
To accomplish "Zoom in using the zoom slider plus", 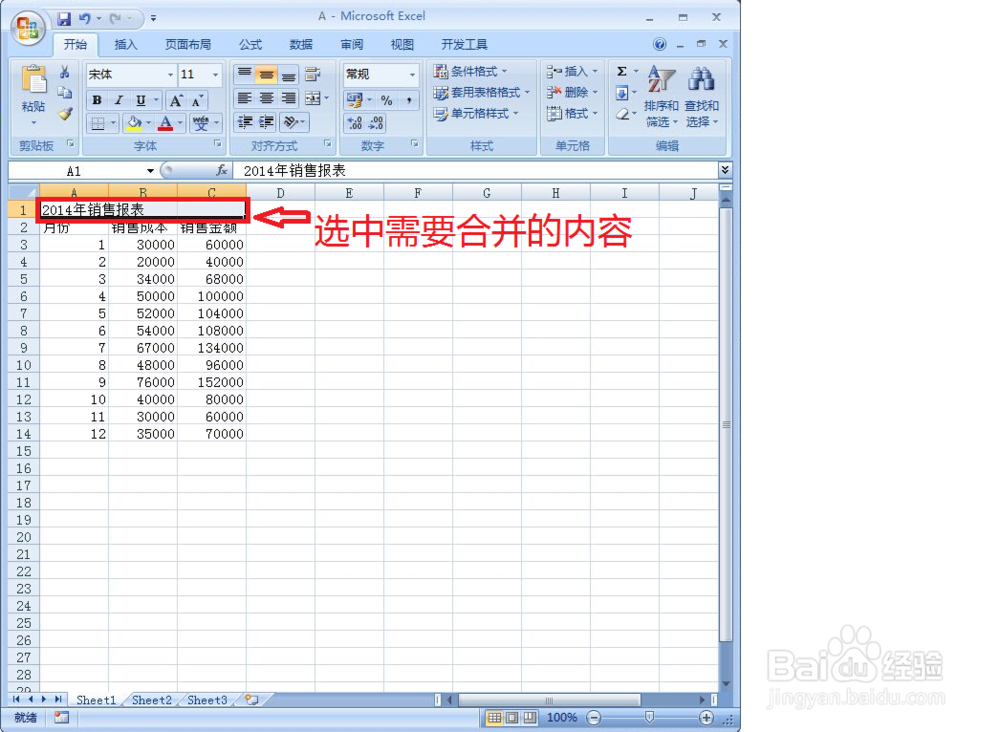I will pyautogui.click(x=706, y=718).
